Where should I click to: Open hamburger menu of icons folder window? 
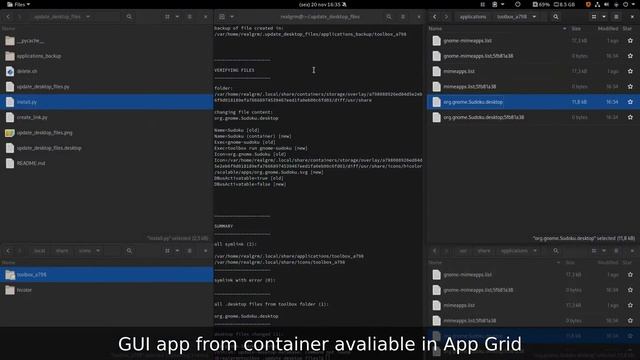(x=190, y=251)
